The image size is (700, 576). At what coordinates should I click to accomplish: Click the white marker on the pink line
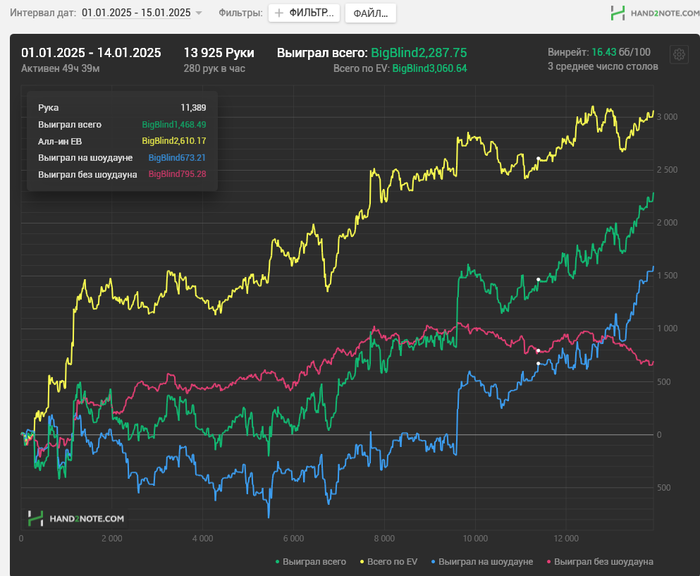[538, 351]
